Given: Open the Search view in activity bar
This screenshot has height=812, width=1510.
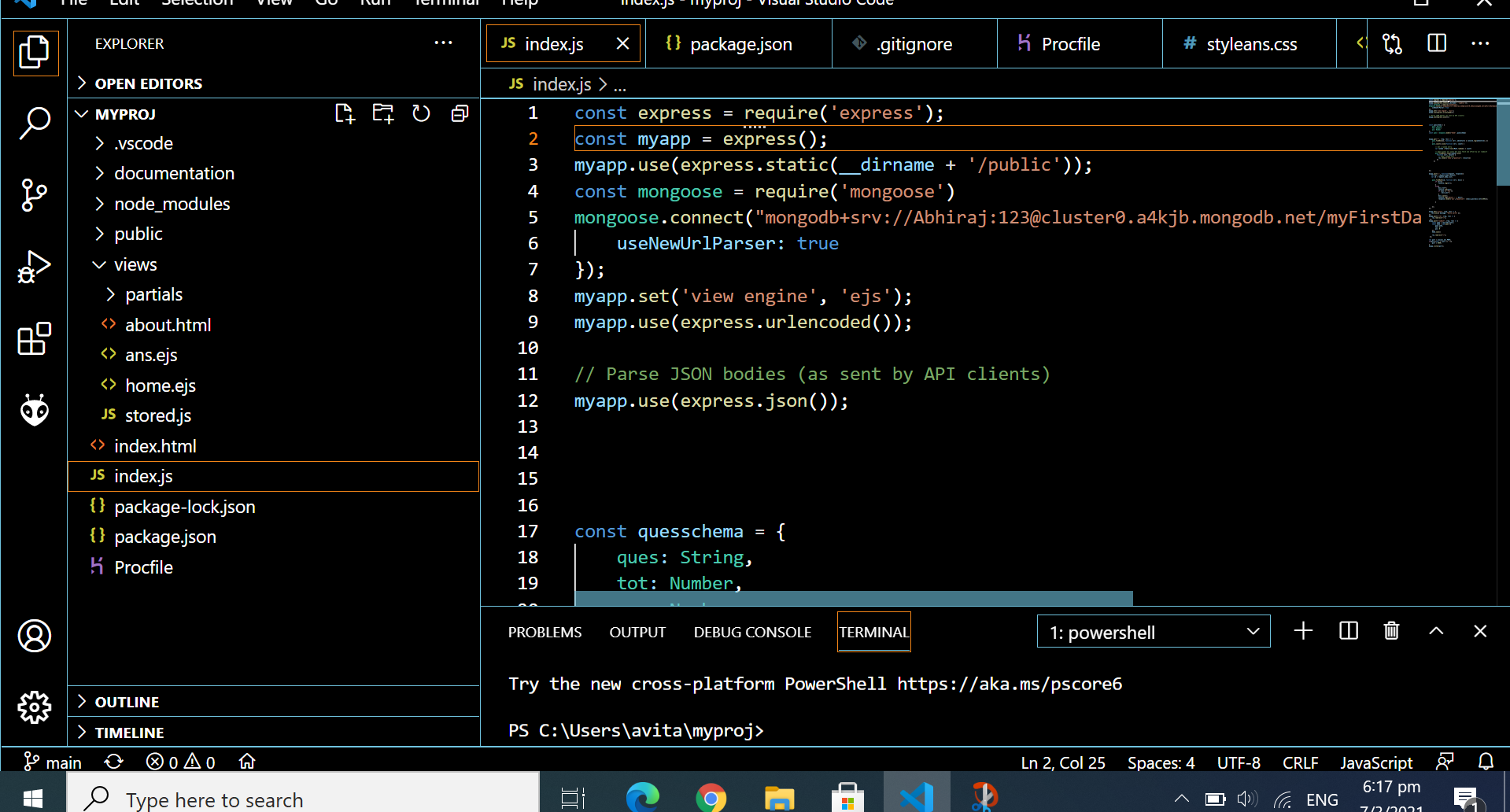Looking at the screenshot, I should coord(35,123).
